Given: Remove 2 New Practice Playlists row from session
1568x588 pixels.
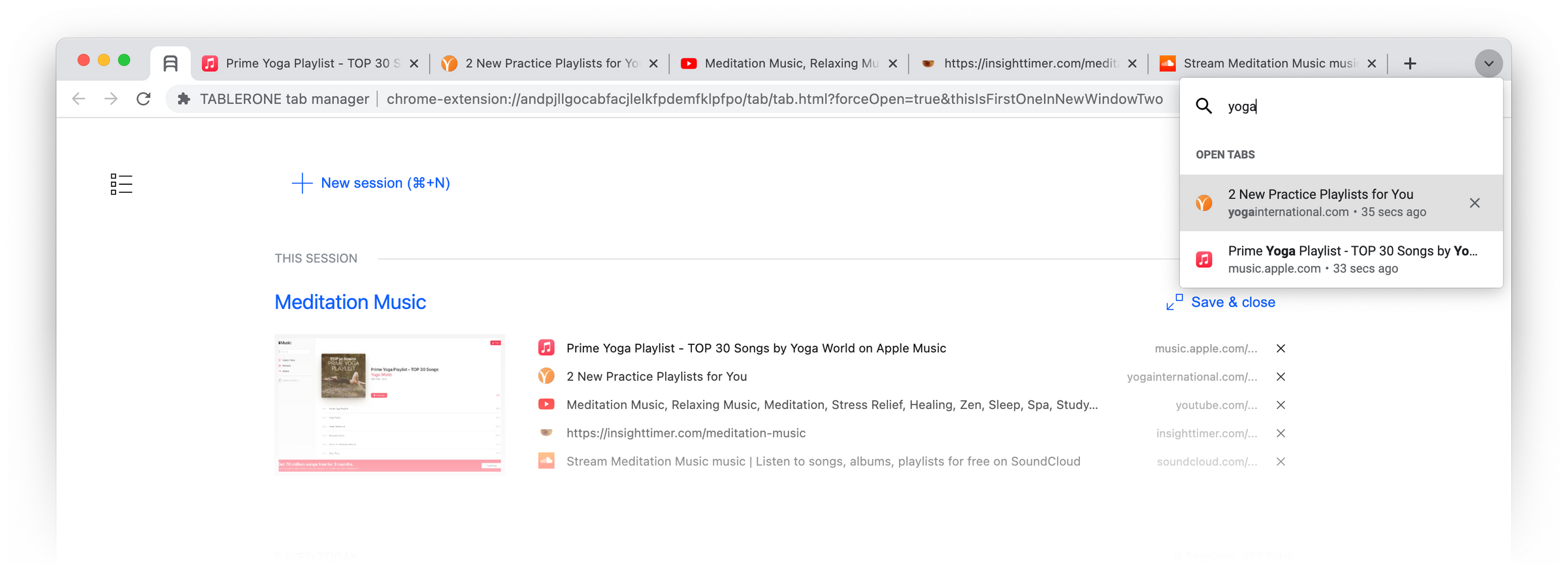Looking at the screenshot, I should 1281,376.
